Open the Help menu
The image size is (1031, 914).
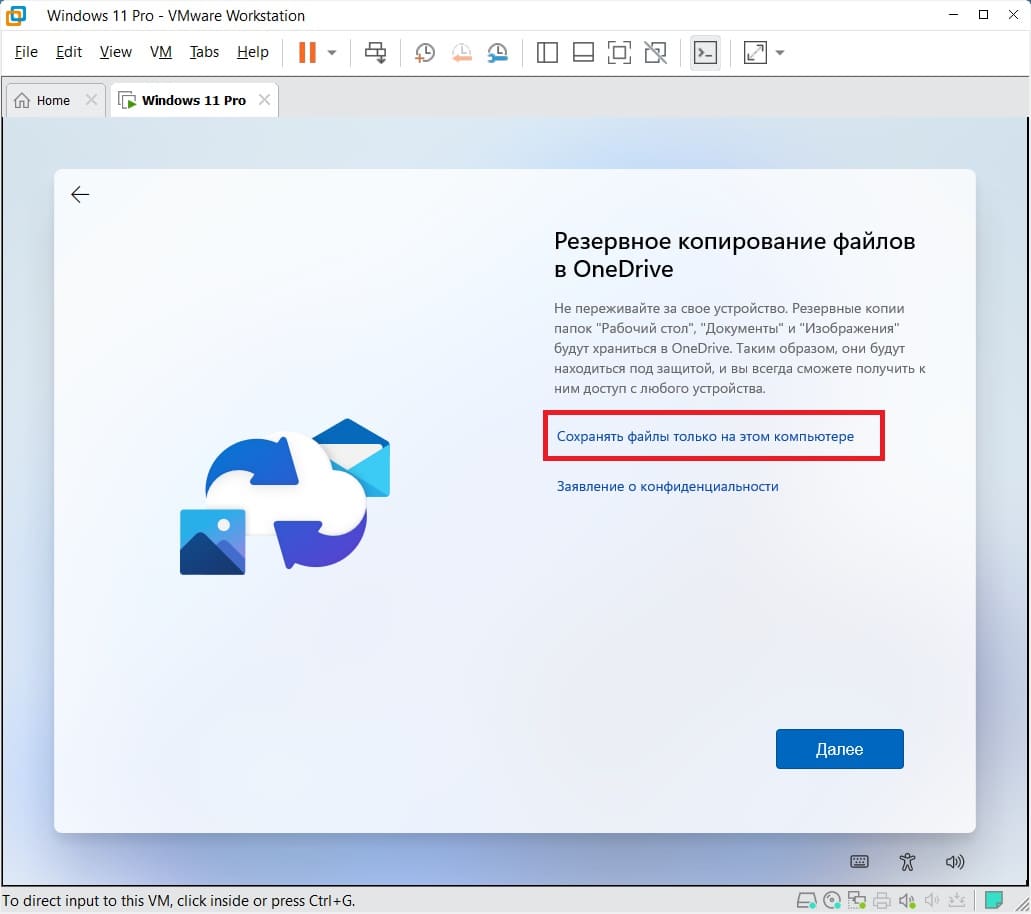[x=252, y=52]
